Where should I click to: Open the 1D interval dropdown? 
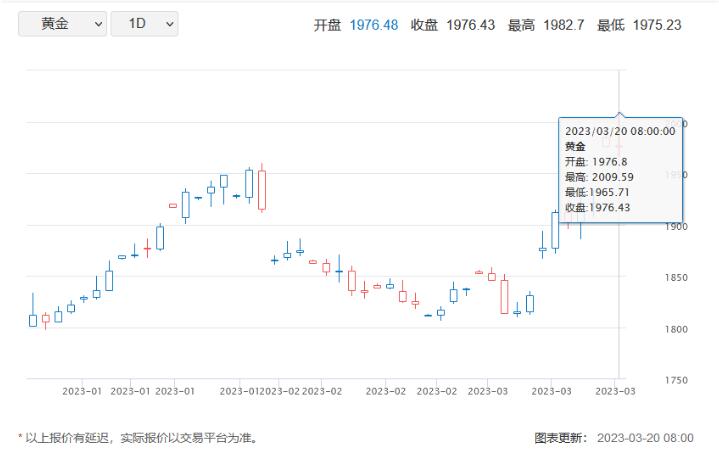coord(144,24)
